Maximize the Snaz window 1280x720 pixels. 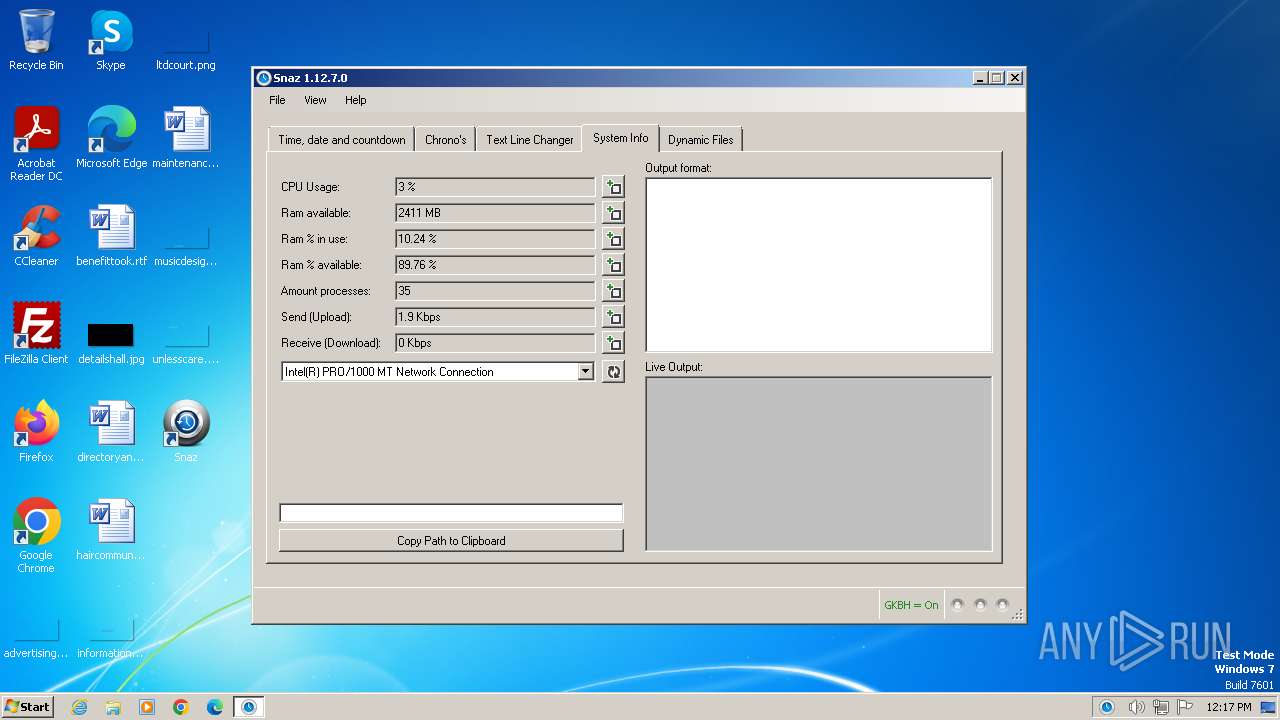pos(997,78)
